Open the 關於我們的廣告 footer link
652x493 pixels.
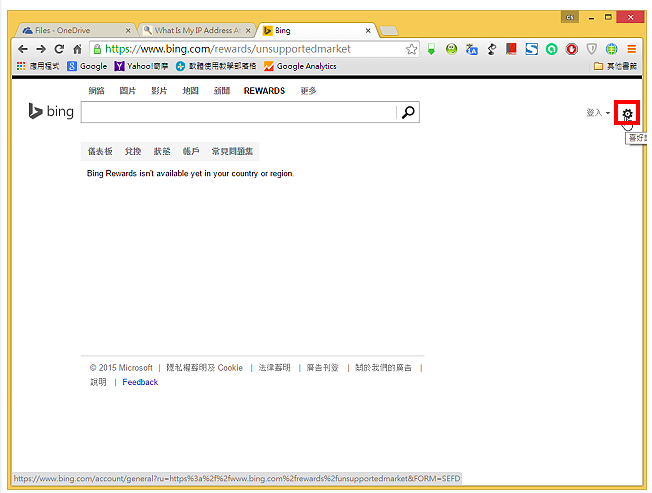[383, 368]
